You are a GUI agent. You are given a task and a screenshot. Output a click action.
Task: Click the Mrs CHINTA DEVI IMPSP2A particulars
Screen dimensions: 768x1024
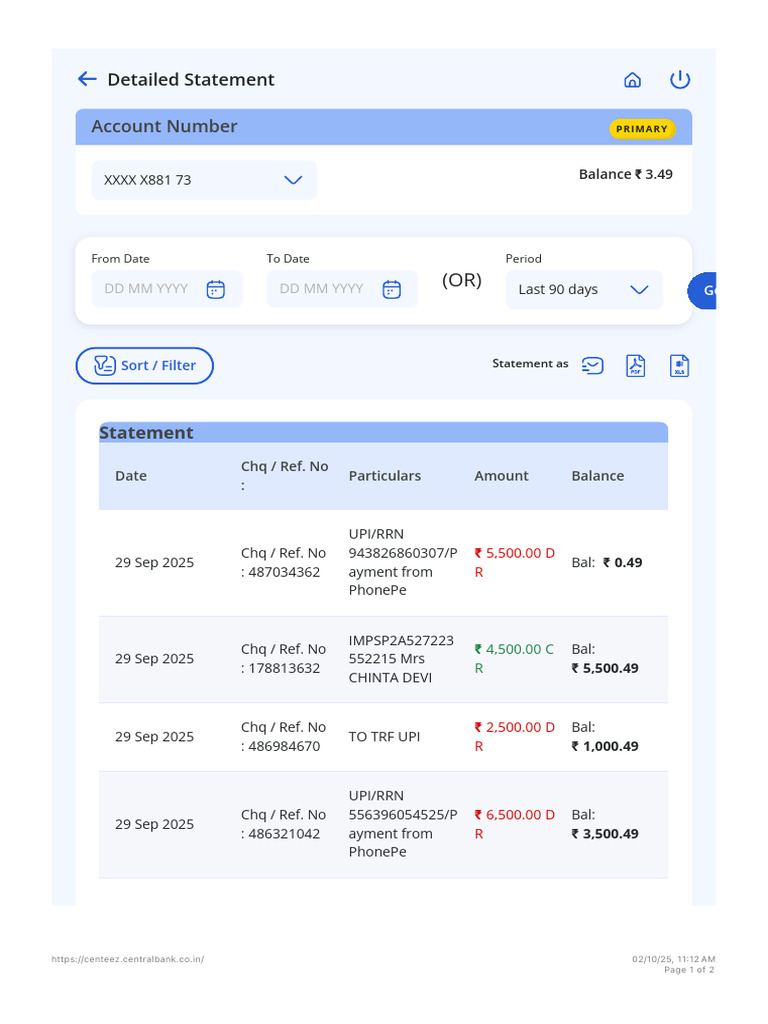(x=401, y=658)
